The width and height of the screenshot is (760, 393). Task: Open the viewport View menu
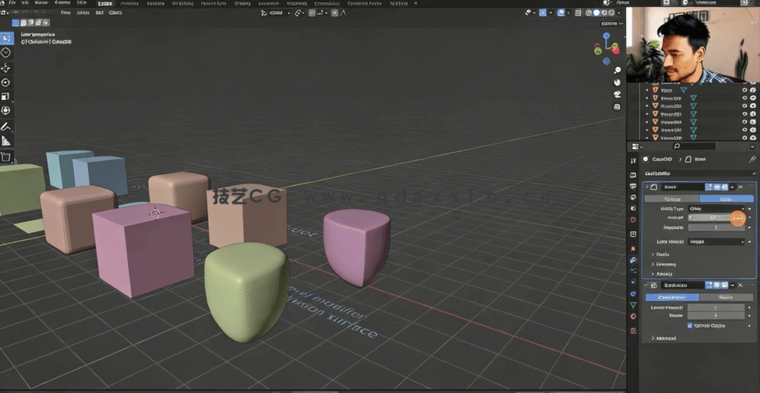click(66, 13)
